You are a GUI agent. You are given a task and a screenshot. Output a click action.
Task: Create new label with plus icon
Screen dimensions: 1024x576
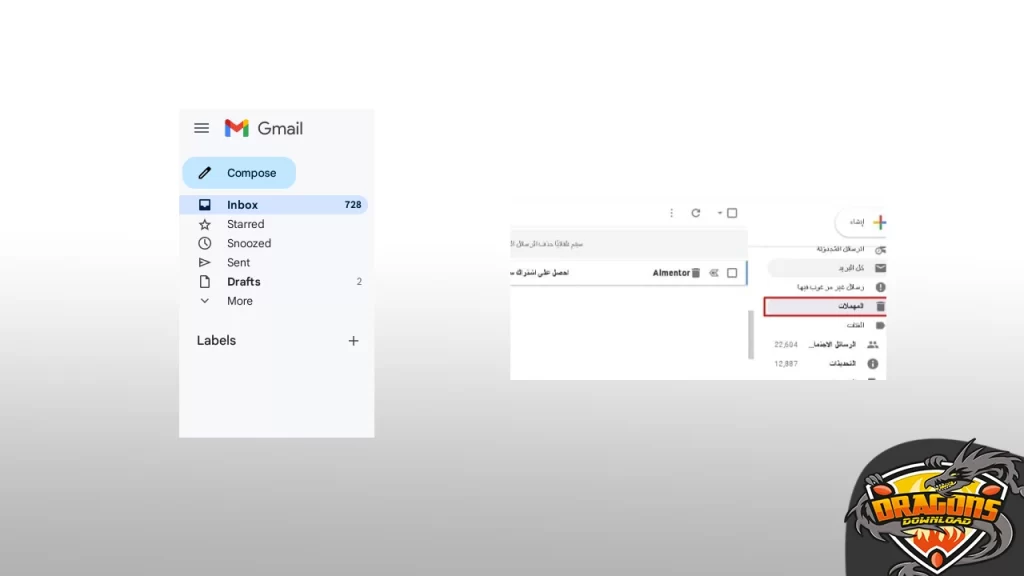tap(353, 341)
